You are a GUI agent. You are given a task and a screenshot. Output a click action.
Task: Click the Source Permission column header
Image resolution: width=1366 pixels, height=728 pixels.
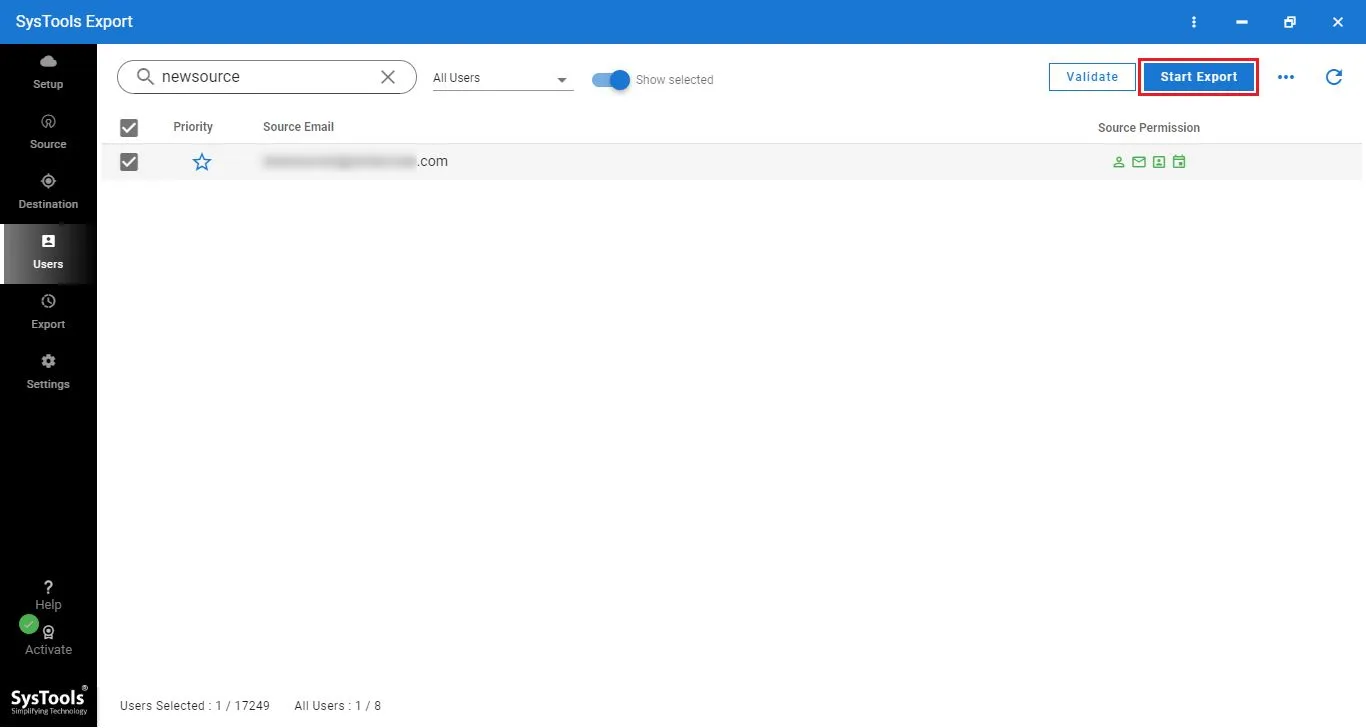click(x=1149, y=128)
